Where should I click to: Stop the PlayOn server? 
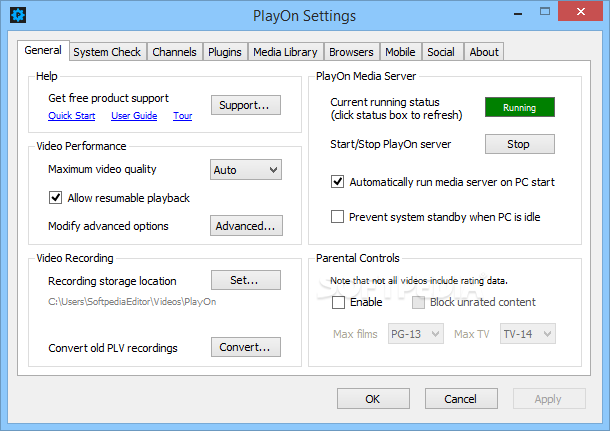[520, 144]
